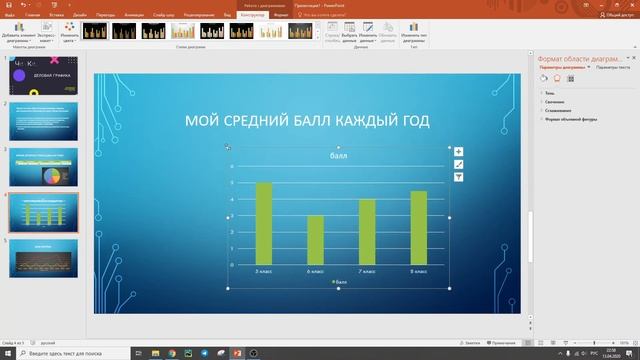
Task: Switch to the Главная ribbon tab
Action: (x=32, y=15)
